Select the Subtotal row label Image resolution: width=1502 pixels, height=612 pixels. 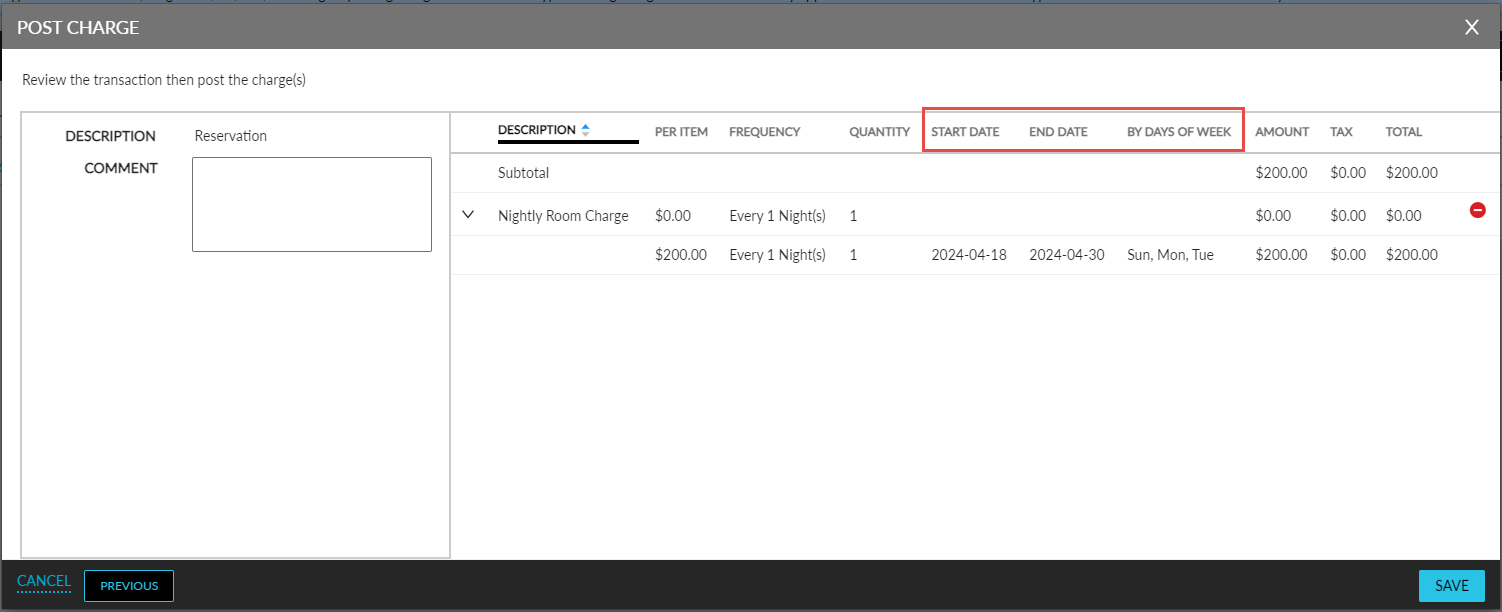click(524, 173)
